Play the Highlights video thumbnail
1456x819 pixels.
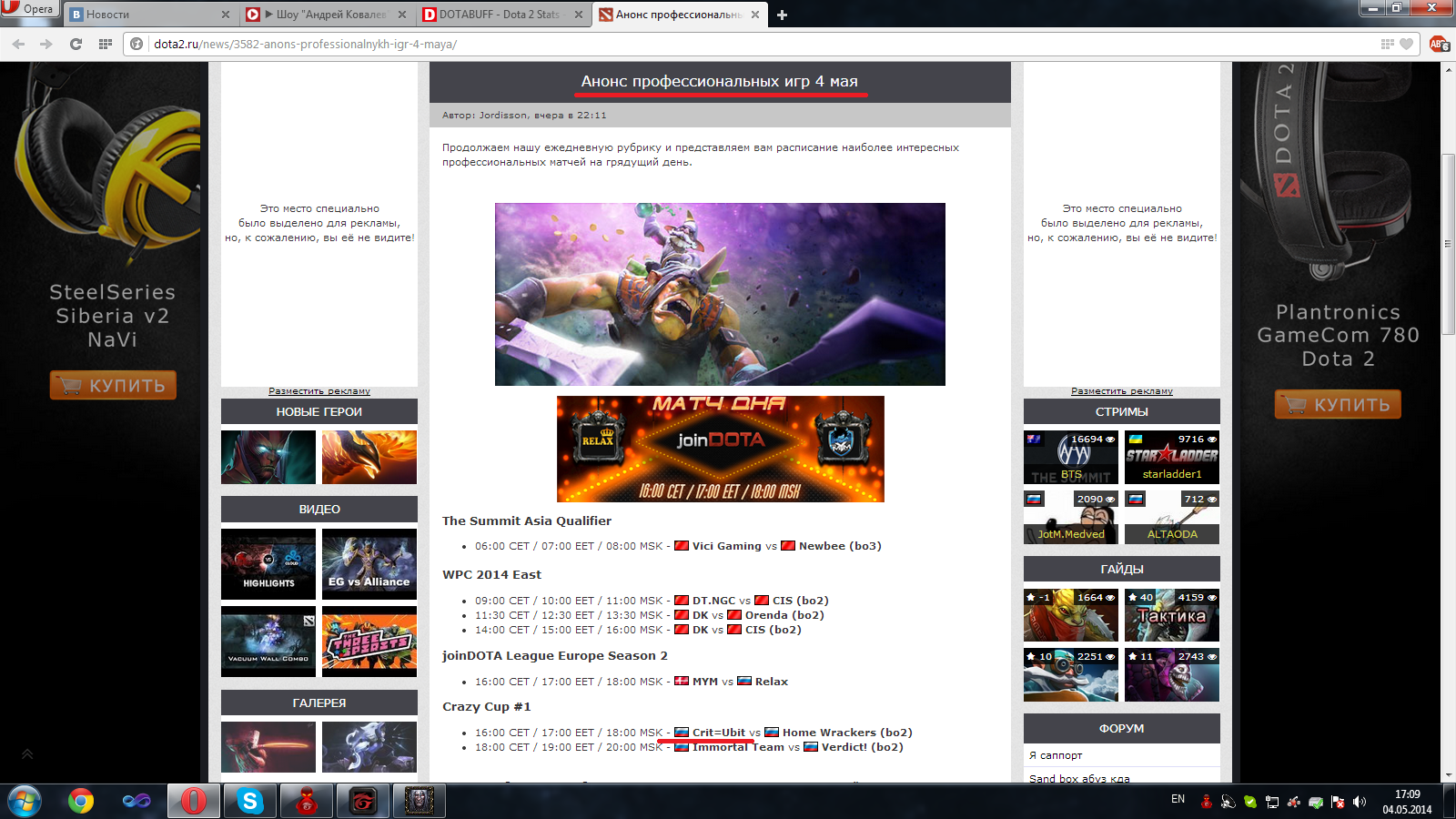coord(268,564)
